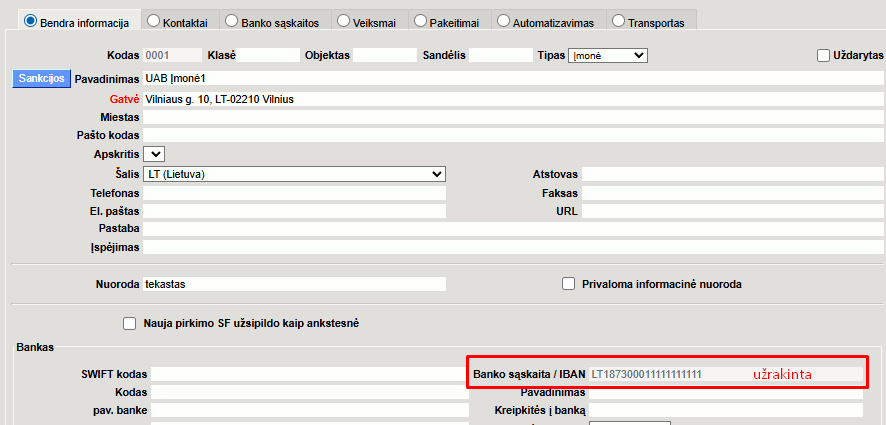Expand the Apskritis dropdown
Viewport: 886px width, 425px height.
coord(154,154)
